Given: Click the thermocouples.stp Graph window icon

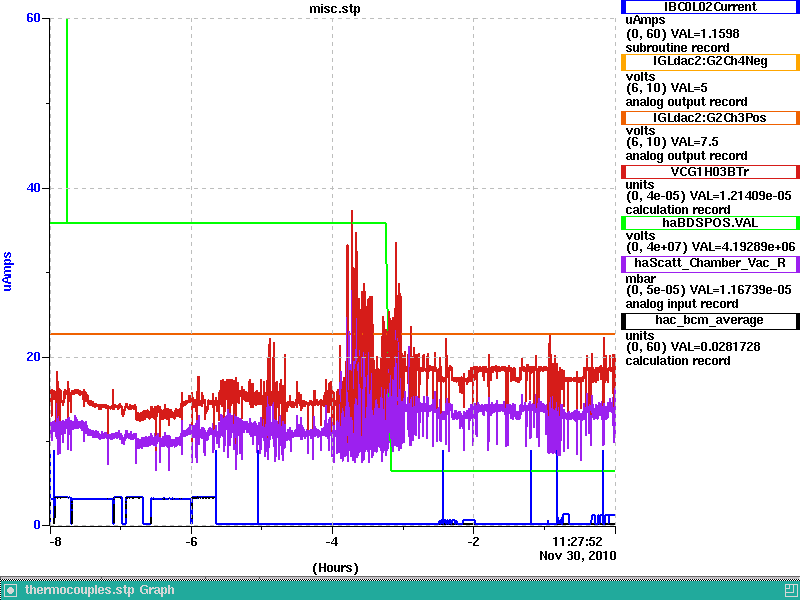Looking at the screenshot, I should pos(10,590).
